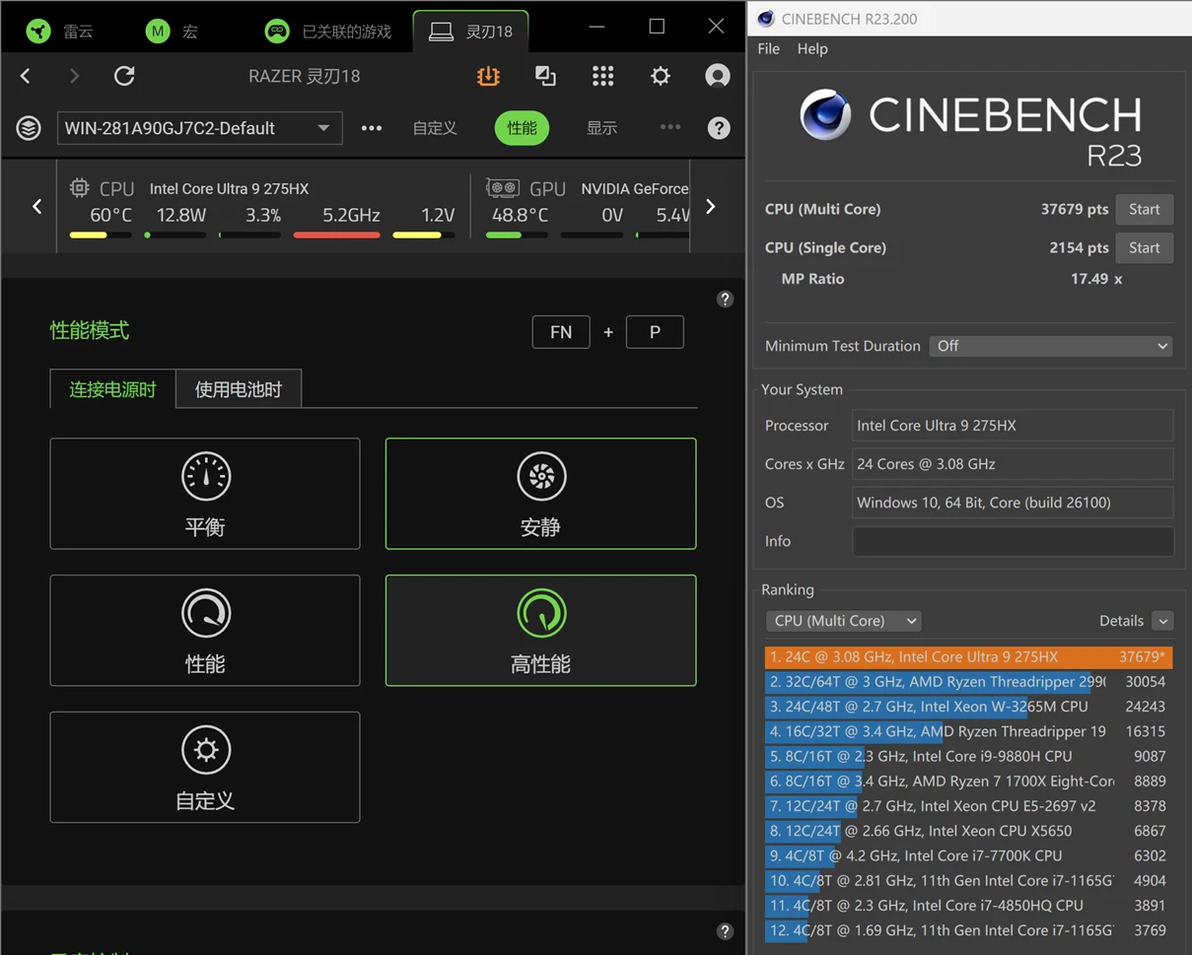Open WIN-281A90GJ7C2-Default profile dropdown
The image size is (1192, 955).
(x=199, y=128)
